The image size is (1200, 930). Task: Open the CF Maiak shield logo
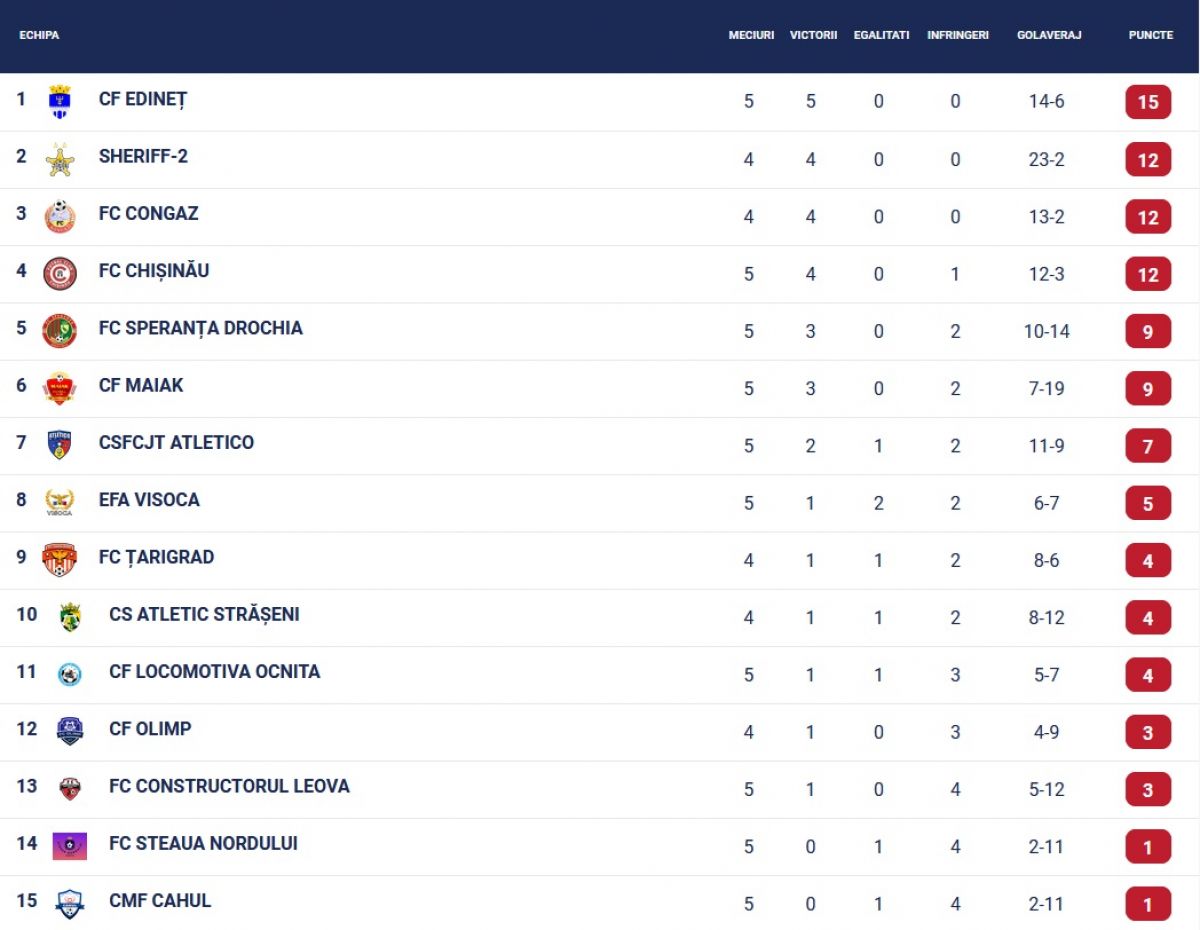click(x=60, y=388)
